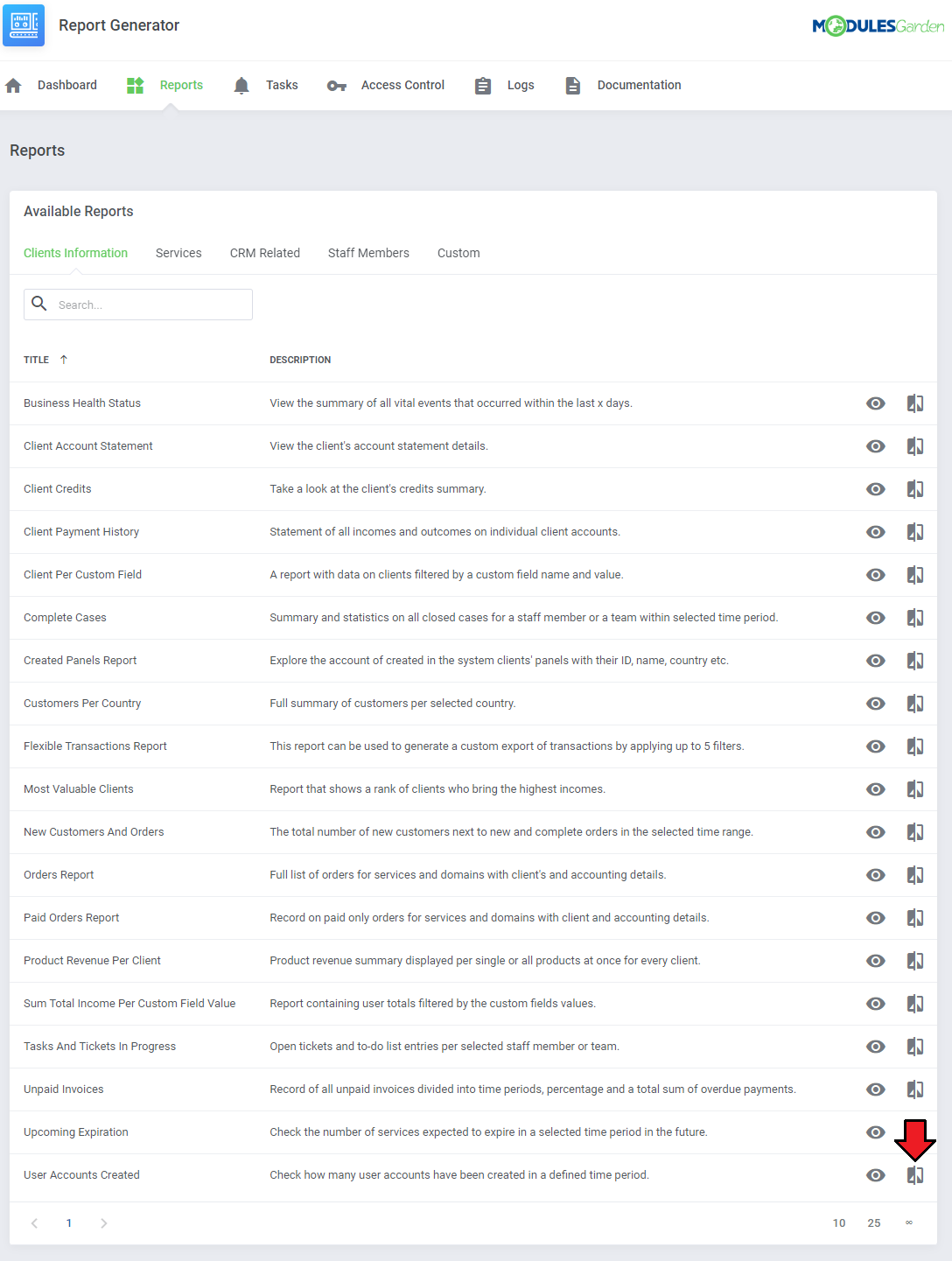Preview the Orders Report
This screenshot has height=1261, width=952.
pyautogui.click(x=876, y=875)
